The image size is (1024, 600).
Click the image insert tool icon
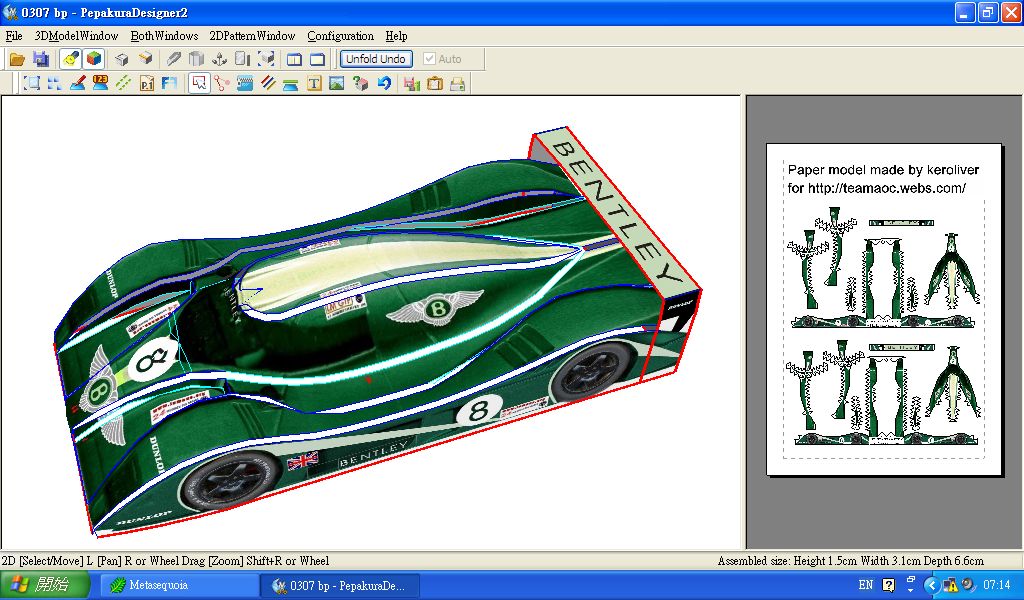point(337,84)
